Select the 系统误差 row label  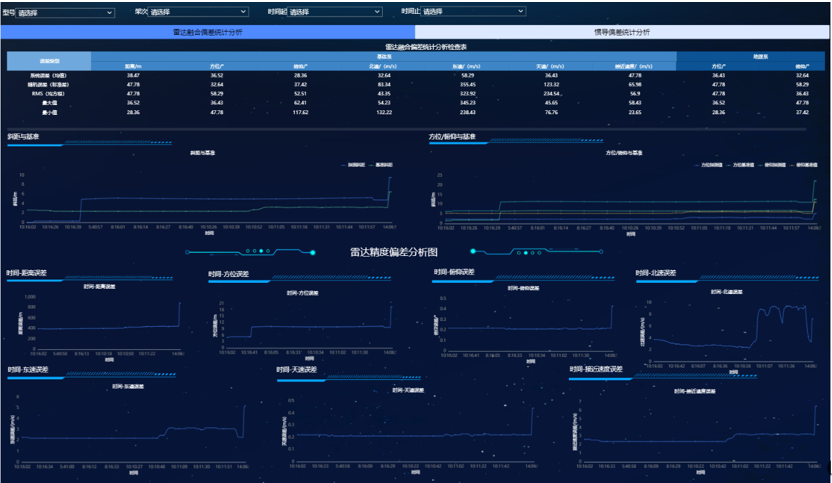tap(49, 76)
